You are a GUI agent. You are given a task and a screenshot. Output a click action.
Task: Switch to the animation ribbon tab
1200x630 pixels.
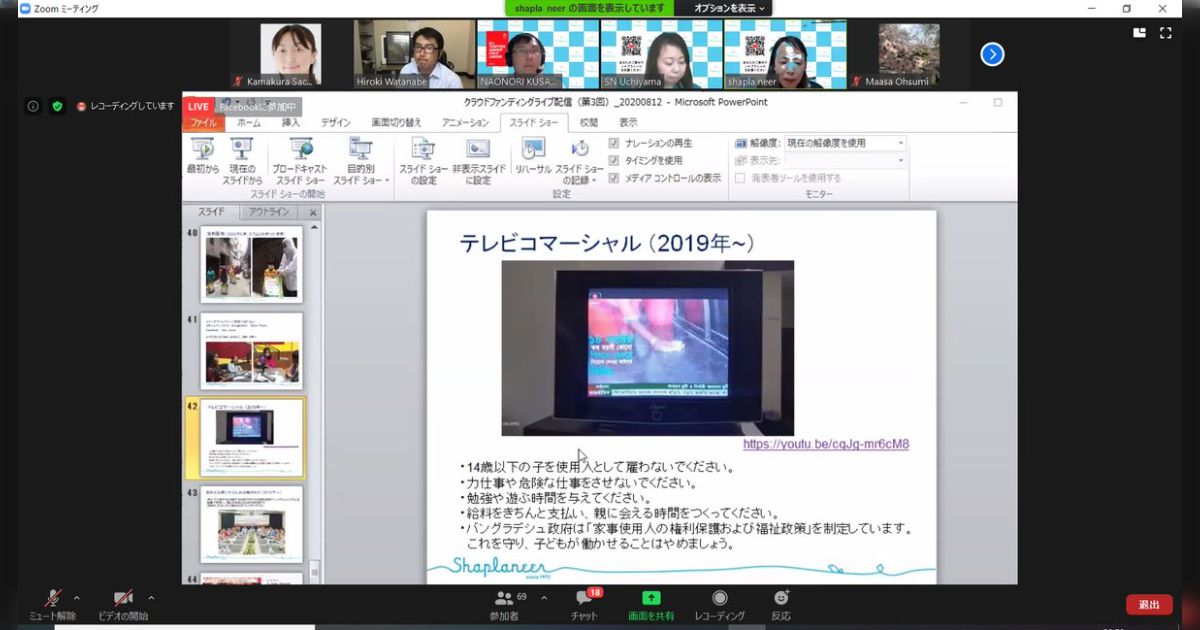[465, 123]
